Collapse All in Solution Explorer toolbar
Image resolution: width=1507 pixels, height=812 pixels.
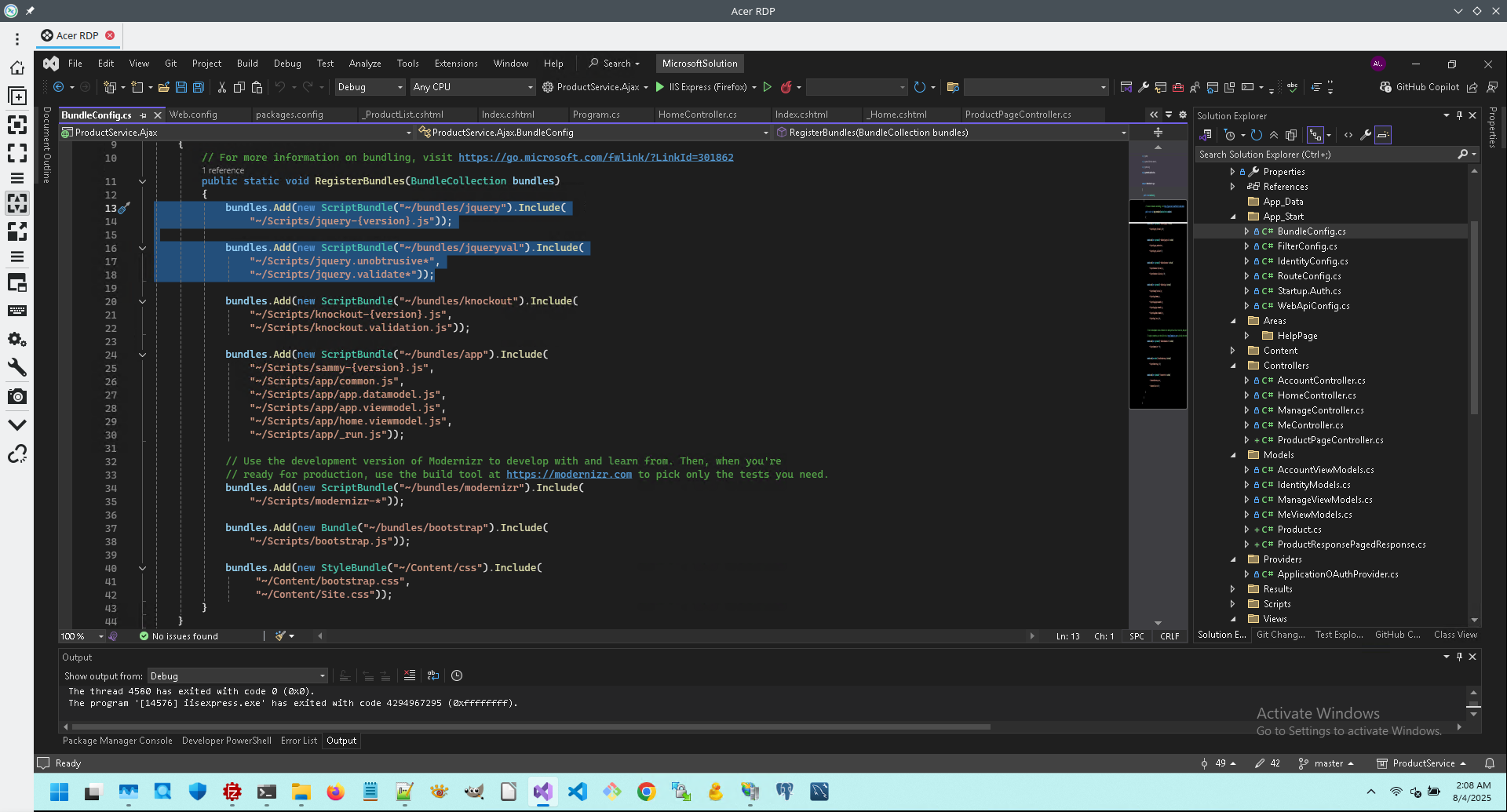[x=1274, y=135]
